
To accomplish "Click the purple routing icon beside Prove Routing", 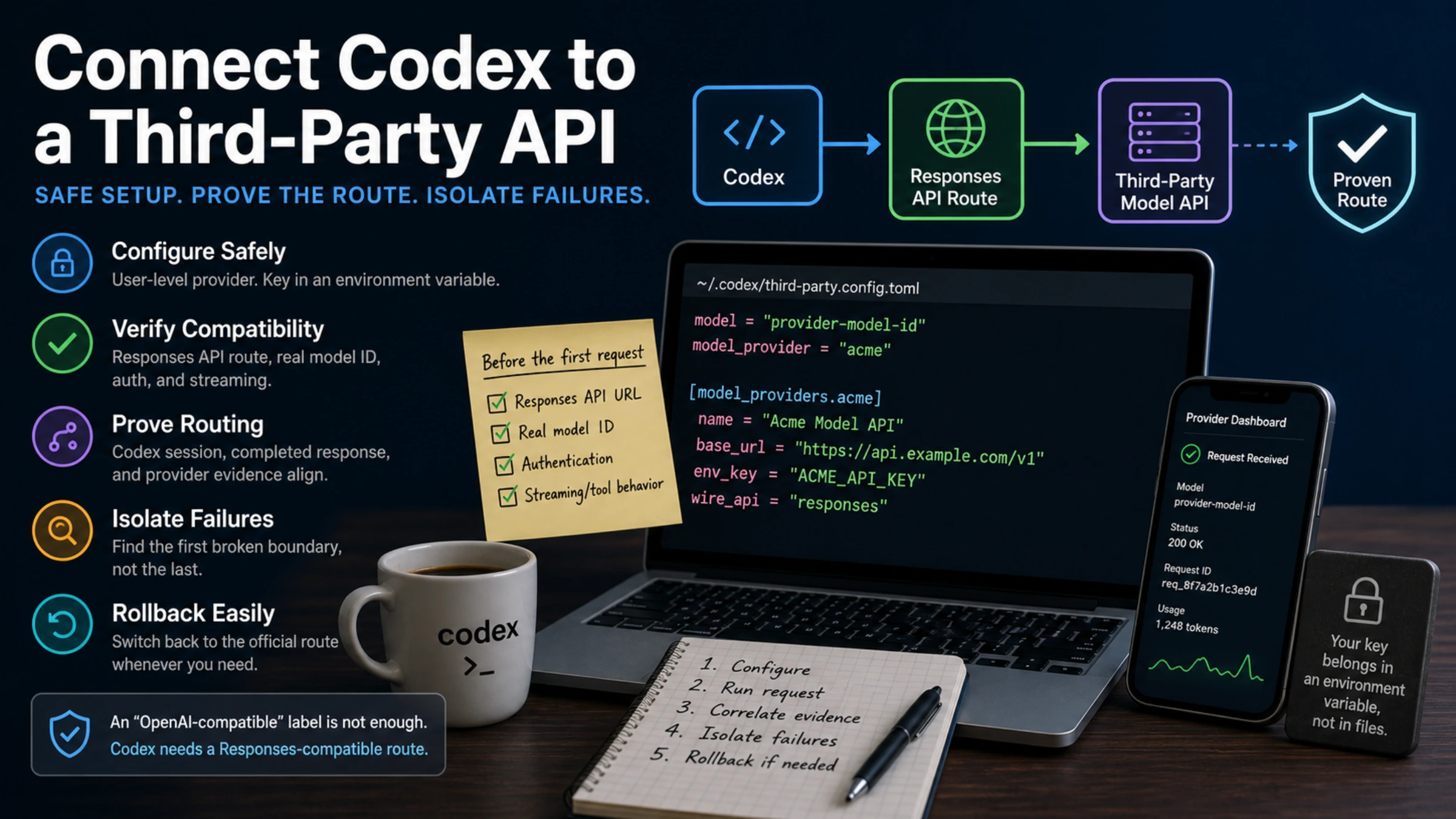I will point(62,436).
